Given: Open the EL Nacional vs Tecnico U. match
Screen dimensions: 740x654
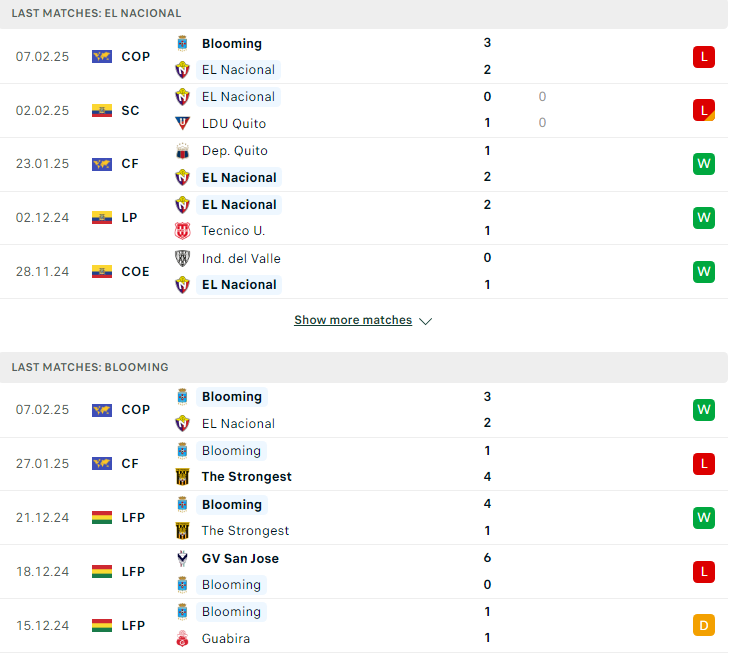Looking at the screenshot, I should click(364, 218).
